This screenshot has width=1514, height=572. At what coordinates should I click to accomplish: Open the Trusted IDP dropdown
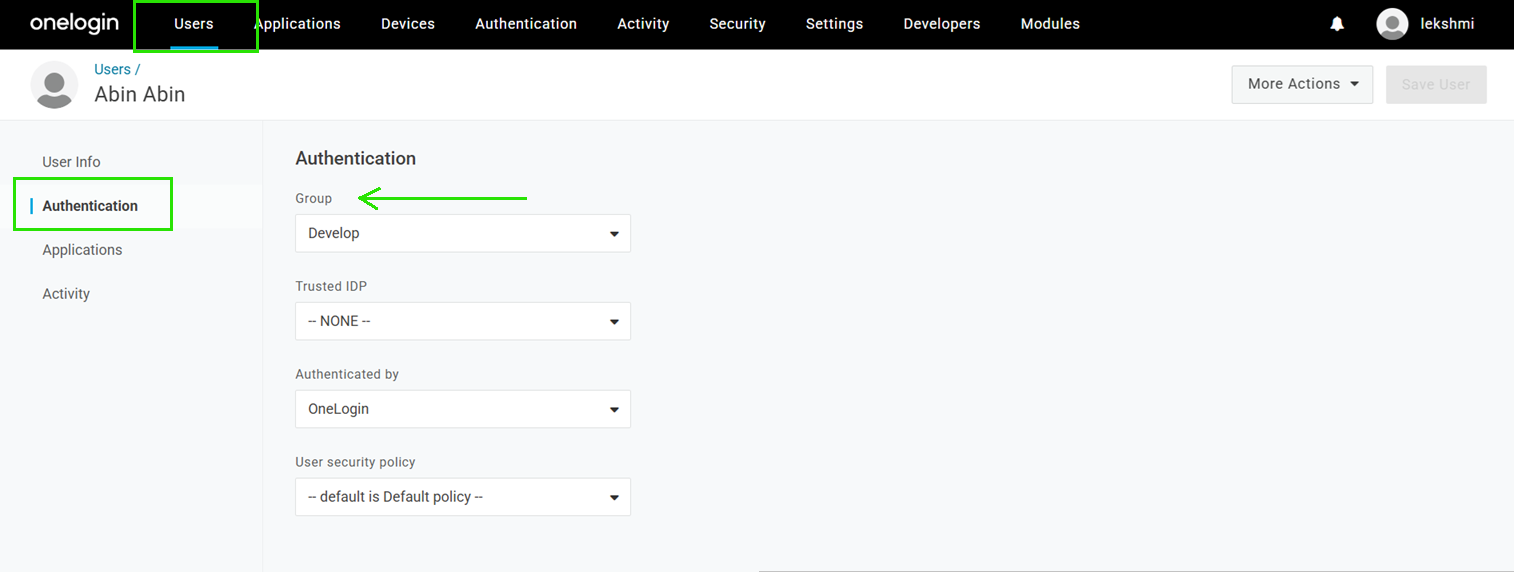[463, 321]
